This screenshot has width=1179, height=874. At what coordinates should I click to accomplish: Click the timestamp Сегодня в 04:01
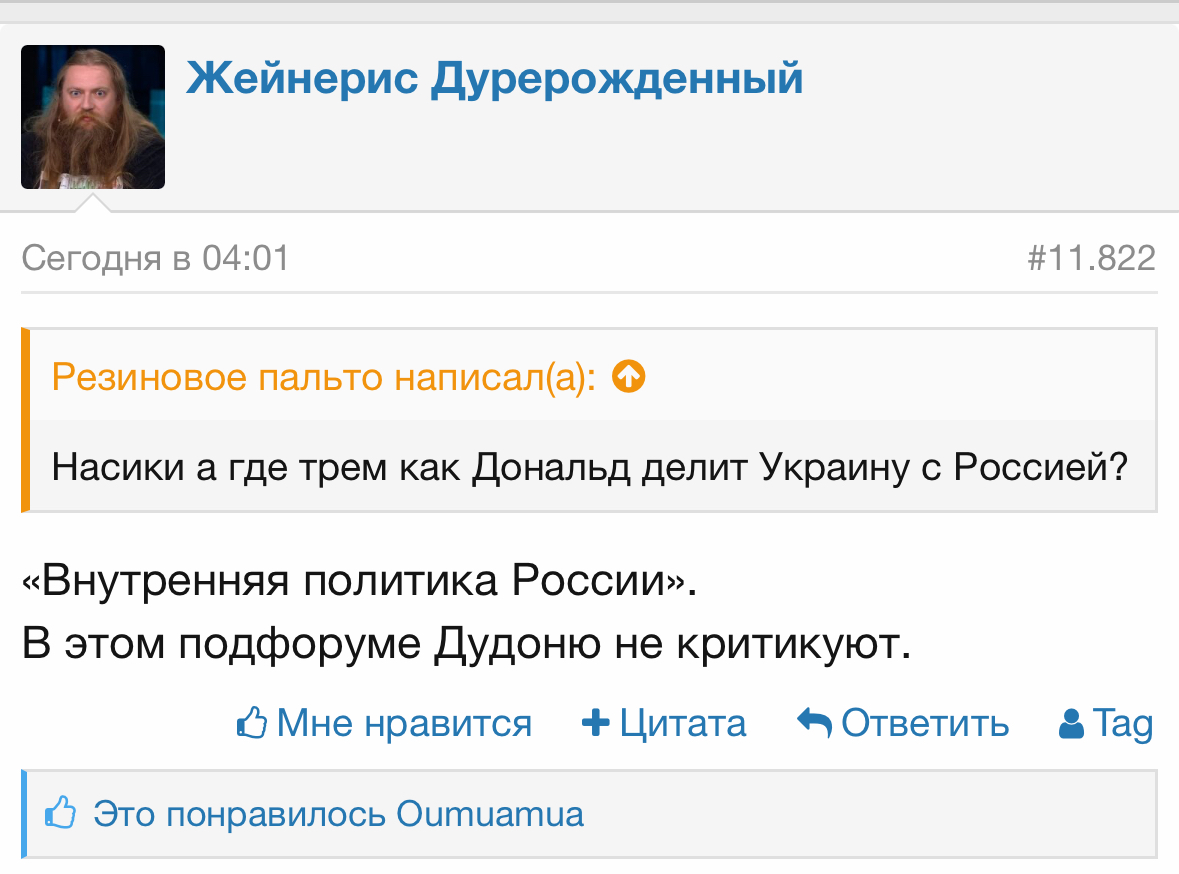click(156, 258)
